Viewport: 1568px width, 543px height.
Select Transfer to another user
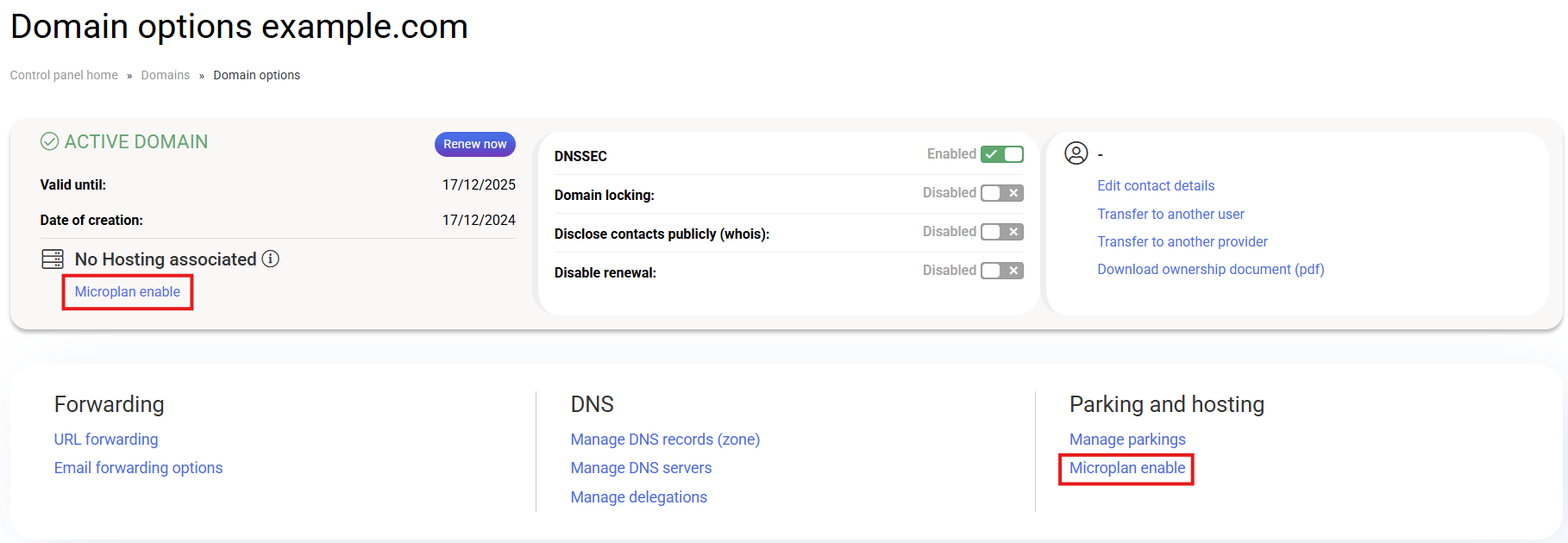coord(1170,214)
